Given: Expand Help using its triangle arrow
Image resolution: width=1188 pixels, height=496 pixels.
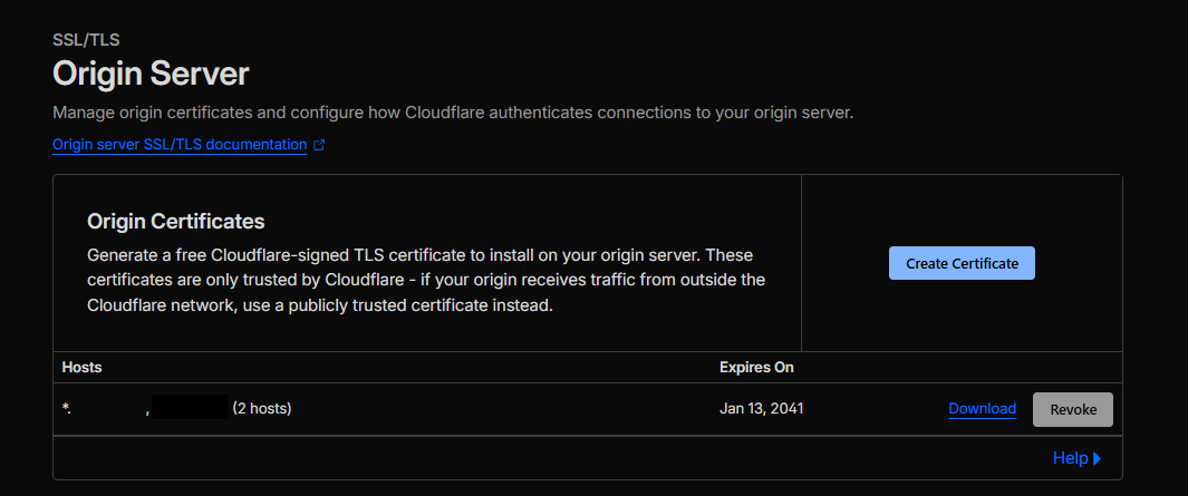Looking at the screenshot, I should [x=1097, y=459].
